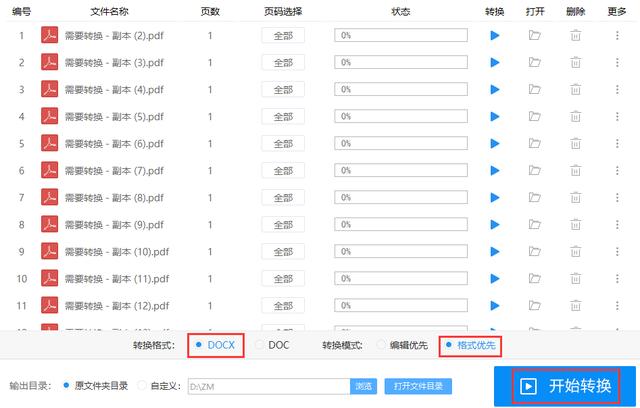Select DOC conversion format
Screen dimensions: 640x408
point(272,345)
